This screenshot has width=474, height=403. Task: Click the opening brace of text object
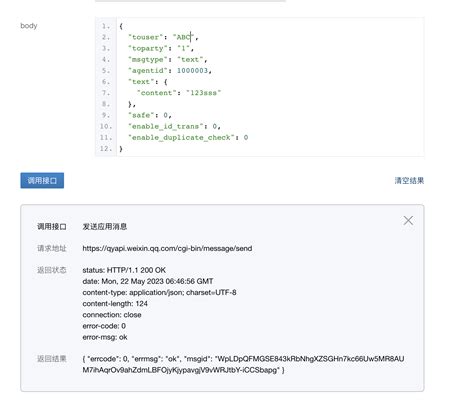pos(166,82)
